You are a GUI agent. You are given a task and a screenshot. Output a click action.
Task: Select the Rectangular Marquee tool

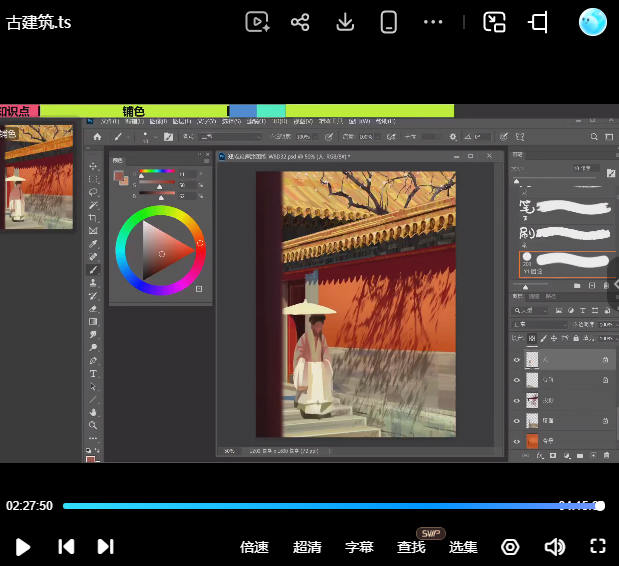coord(93,180)
